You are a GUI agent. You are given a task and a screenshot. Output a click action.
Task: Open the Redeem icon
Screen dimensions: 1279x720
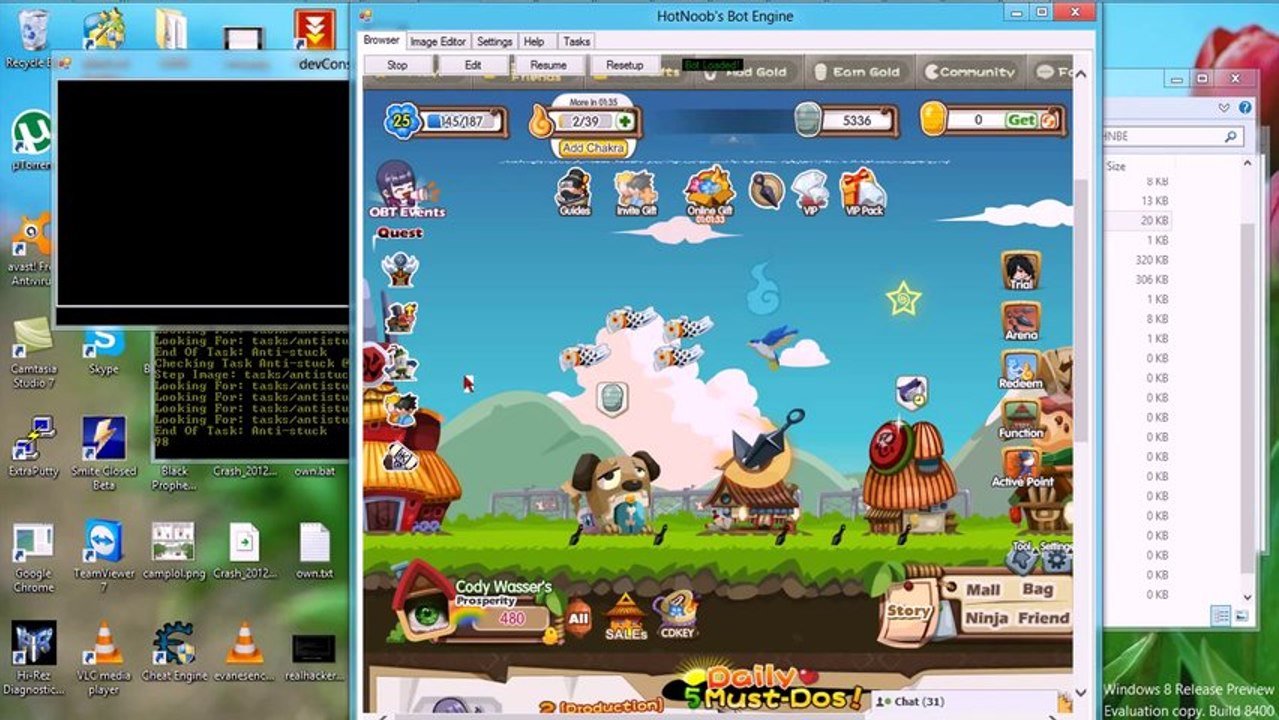click(x=1021, y=370)
